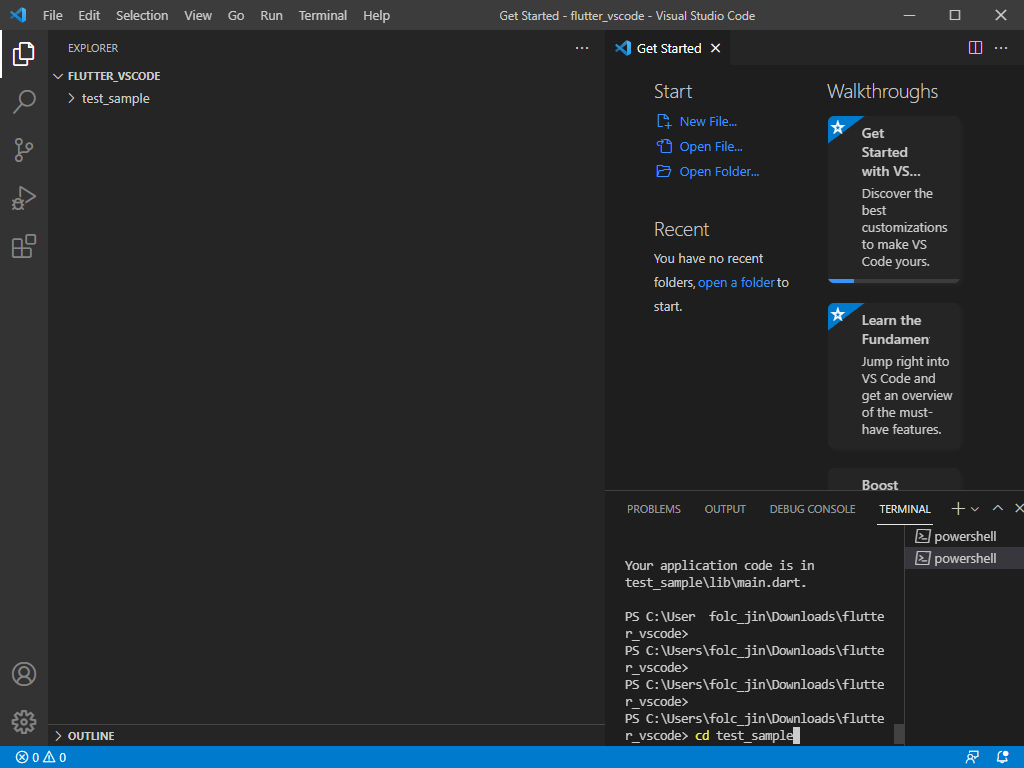The width and height of the screenshot is (1024, 768).
Task: Open the feedback icon in status bar
Action: coord(972,758)
